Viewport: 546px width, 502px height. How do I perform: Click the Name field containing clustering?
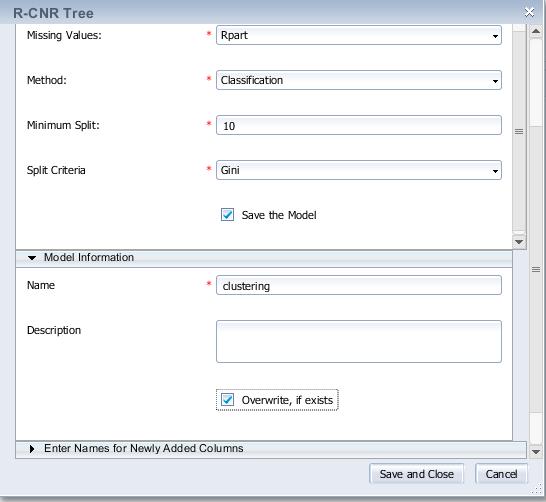point(359,285)
